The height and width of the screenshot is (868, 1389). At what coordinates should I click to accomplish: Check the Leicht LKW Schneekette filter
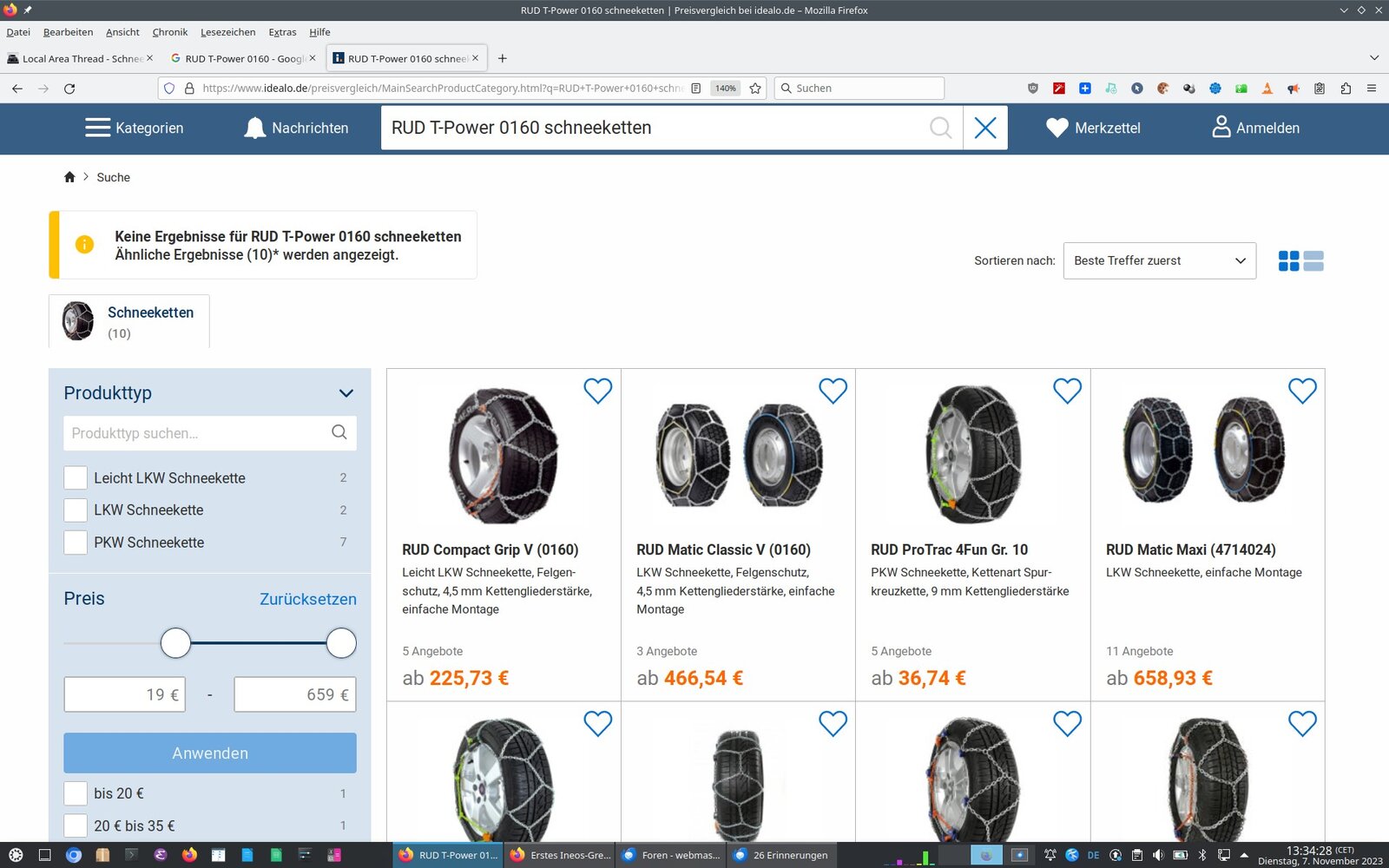[x=76, y=477]
